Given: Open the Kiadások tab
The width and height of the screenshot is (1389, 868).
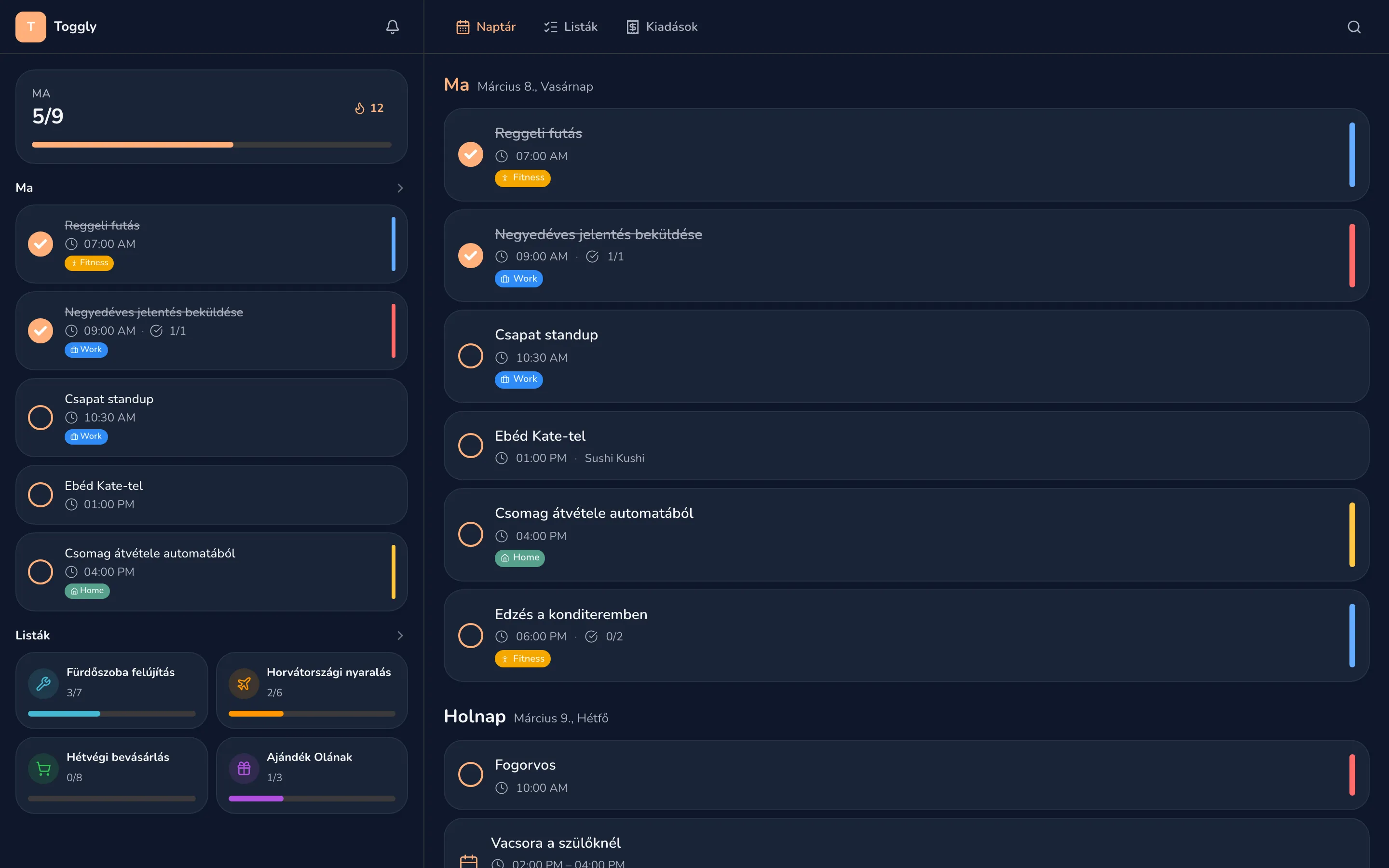Looking at the screenshot, I should point(662,27).
